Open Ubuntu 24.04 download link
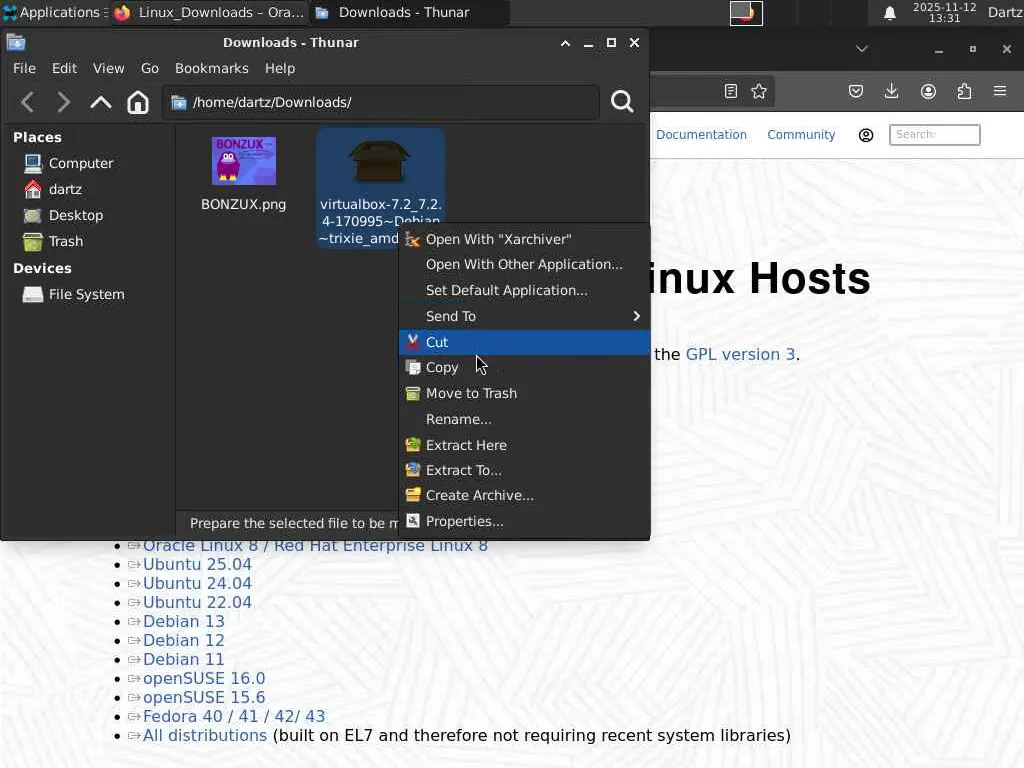 (197, 584)
